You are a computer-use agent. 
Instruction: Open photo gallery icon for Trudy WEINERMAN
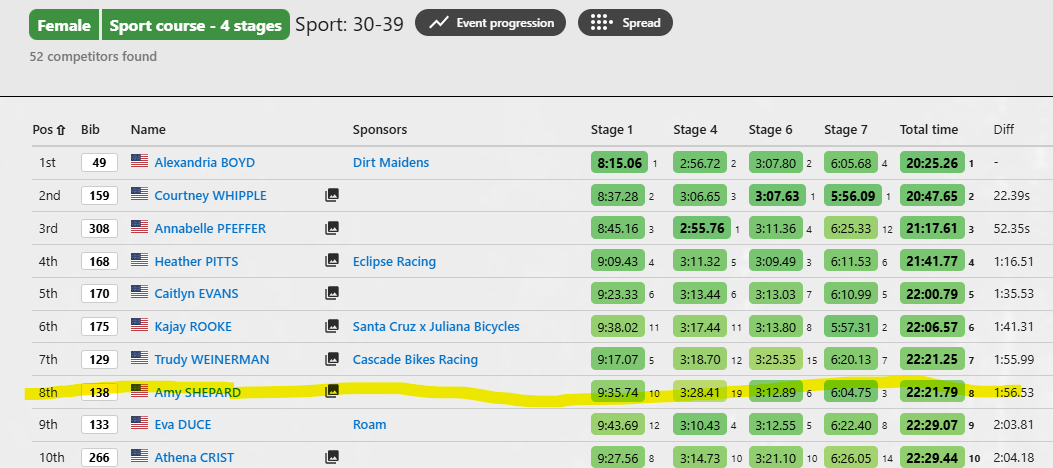pos(331,359)
